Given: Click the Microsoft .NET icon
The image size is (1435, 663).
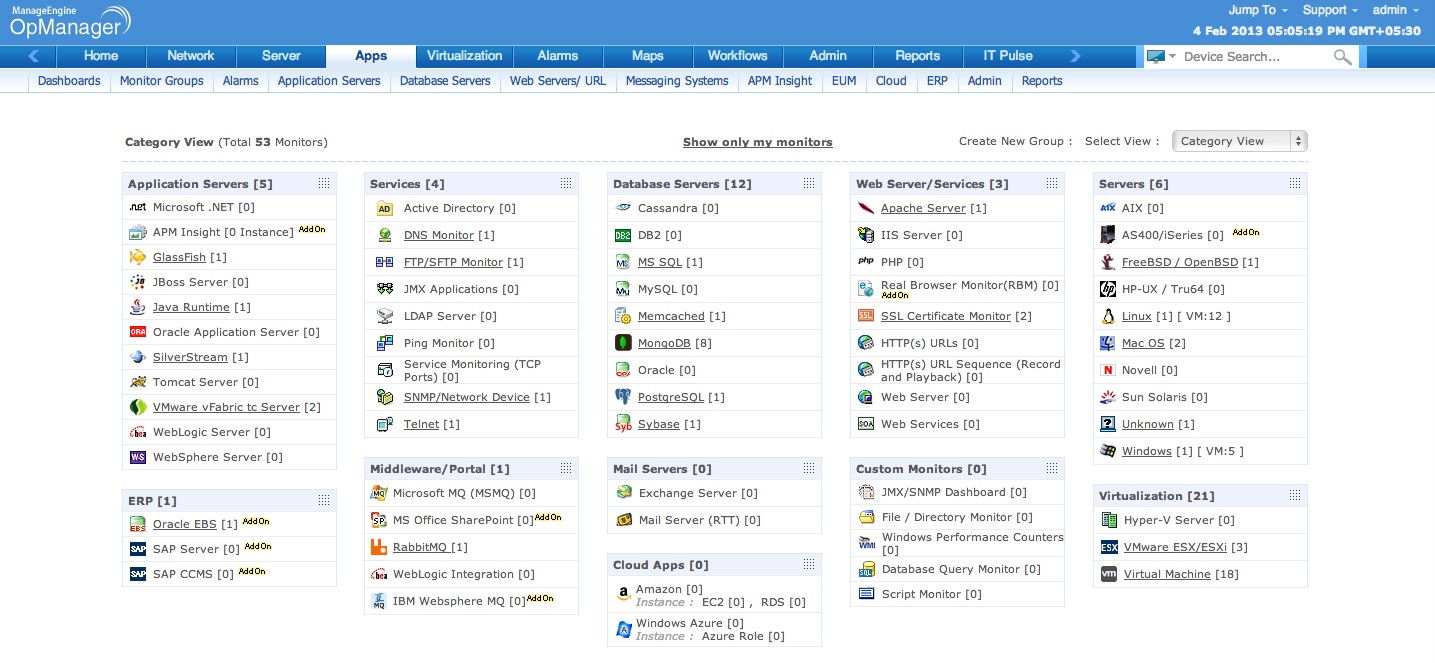Looking at the screenshot, I should pos(138,208).
